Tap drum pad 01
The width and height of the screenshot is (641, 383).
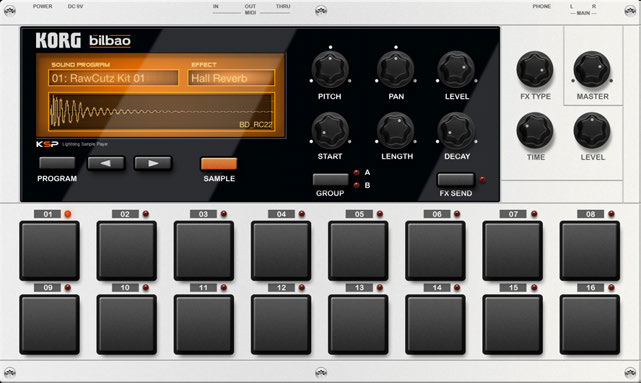coord(49,251)
